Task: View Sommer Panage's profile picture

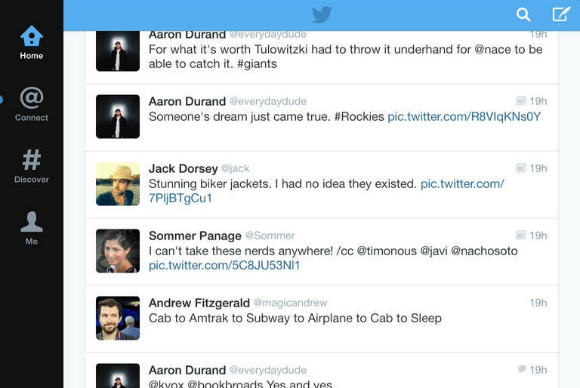Action: [118, 251]
